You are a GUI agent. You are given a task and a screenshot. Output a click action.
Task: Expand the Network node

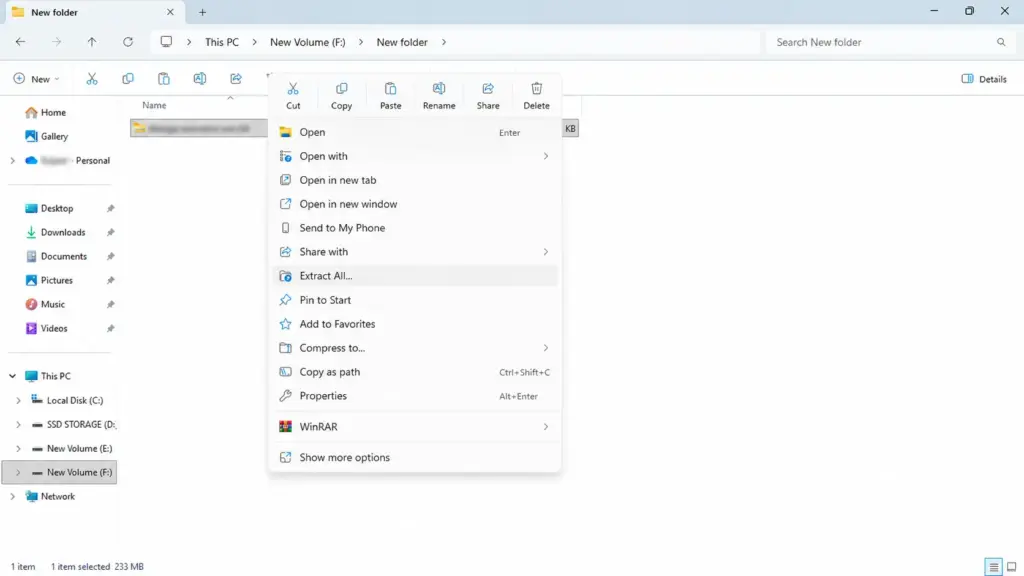(x=12, y=496)
